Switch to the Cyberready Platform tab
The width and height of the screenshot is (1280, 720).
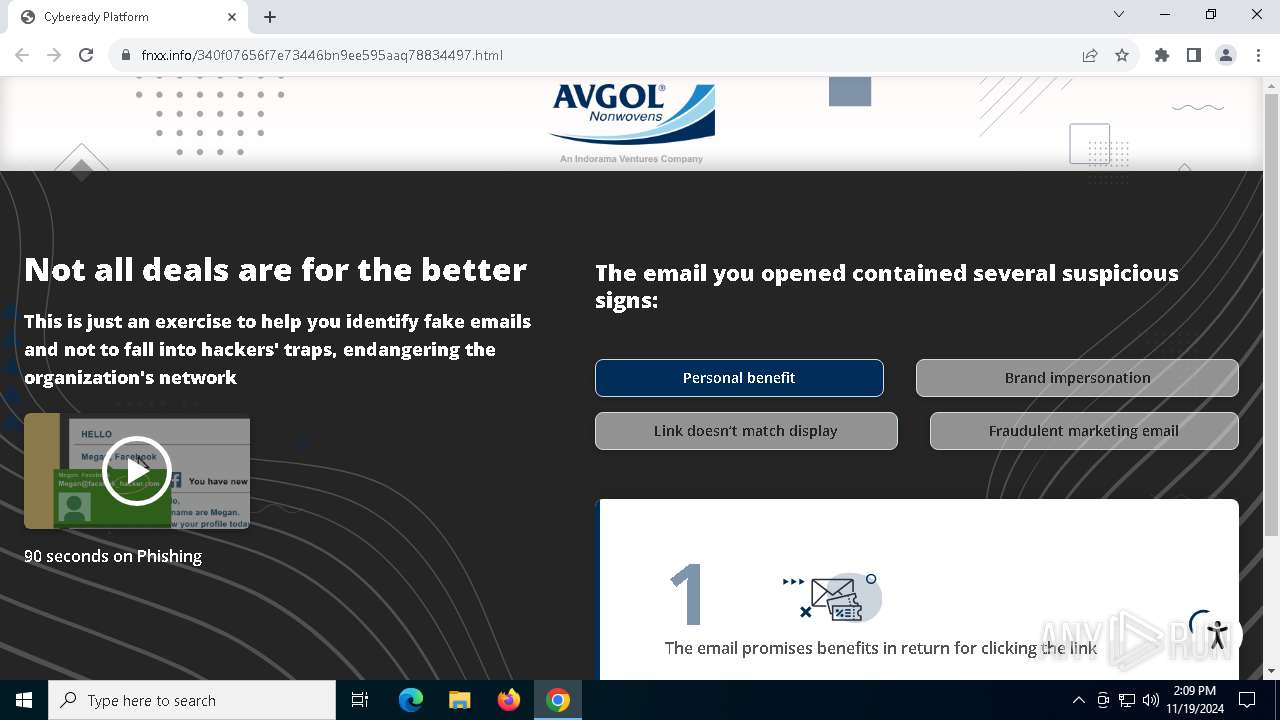coord(127,17)
